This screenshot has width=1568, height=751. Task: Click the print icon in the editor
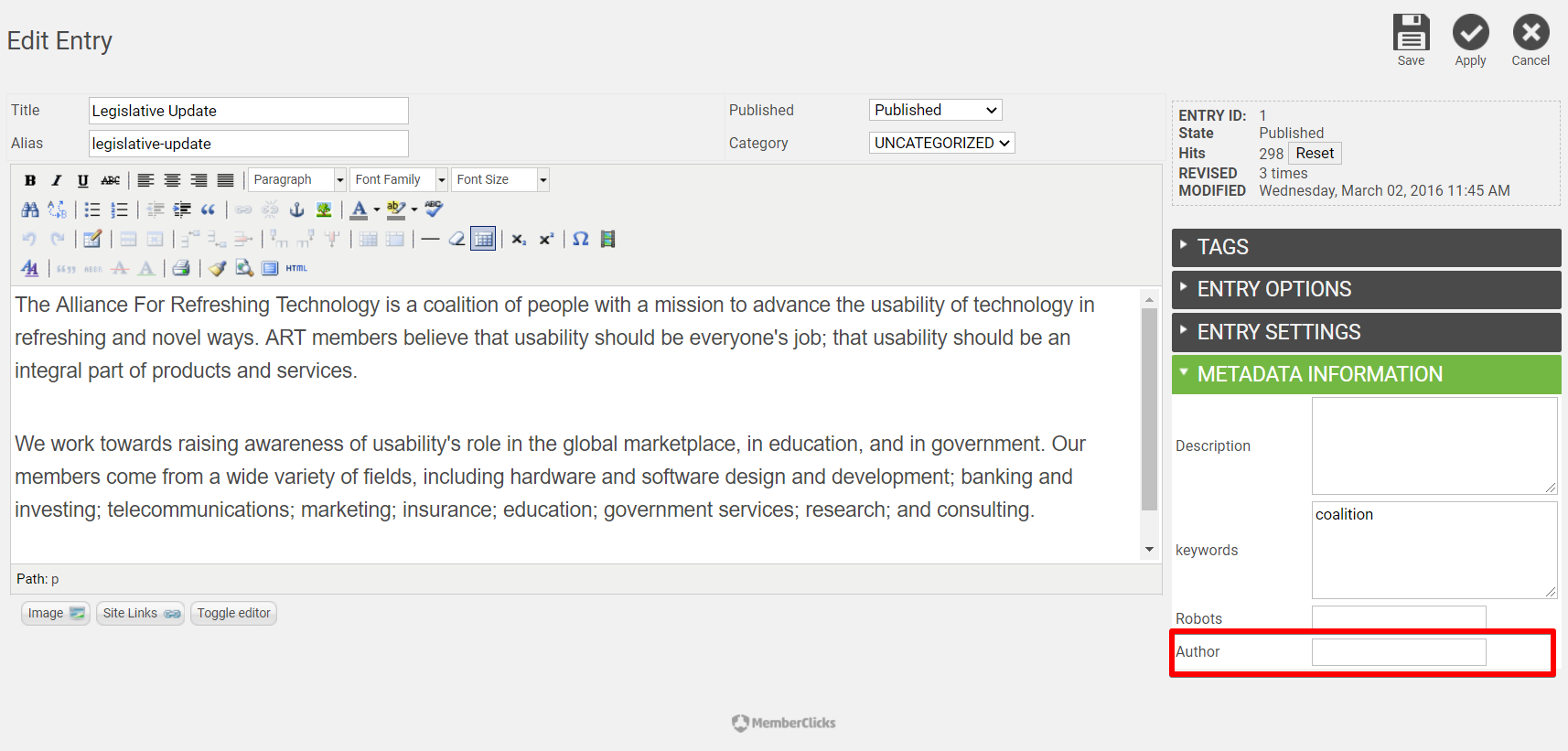(181, 268)
